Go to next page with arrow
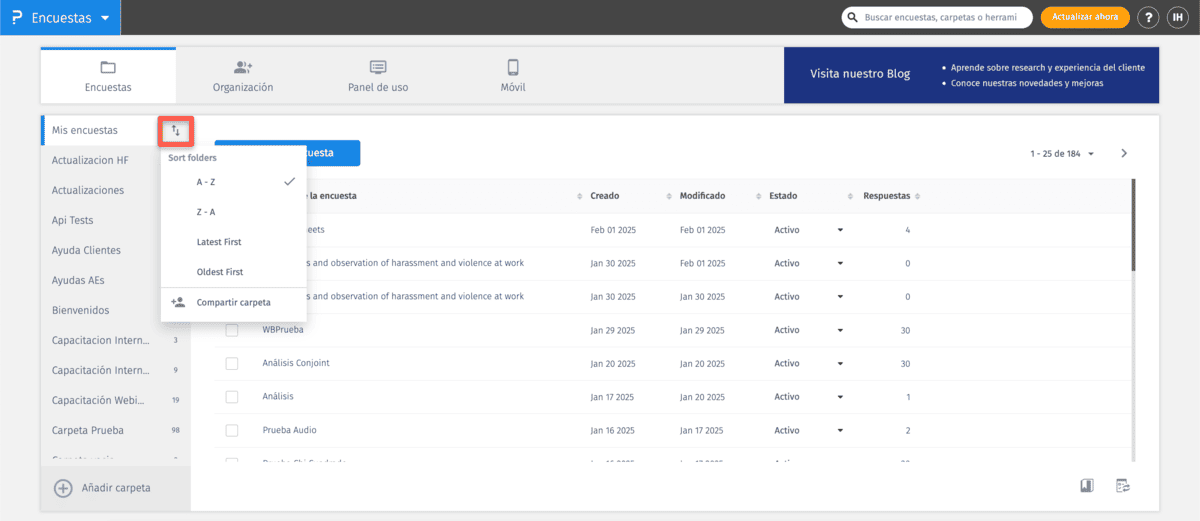 1124,153
